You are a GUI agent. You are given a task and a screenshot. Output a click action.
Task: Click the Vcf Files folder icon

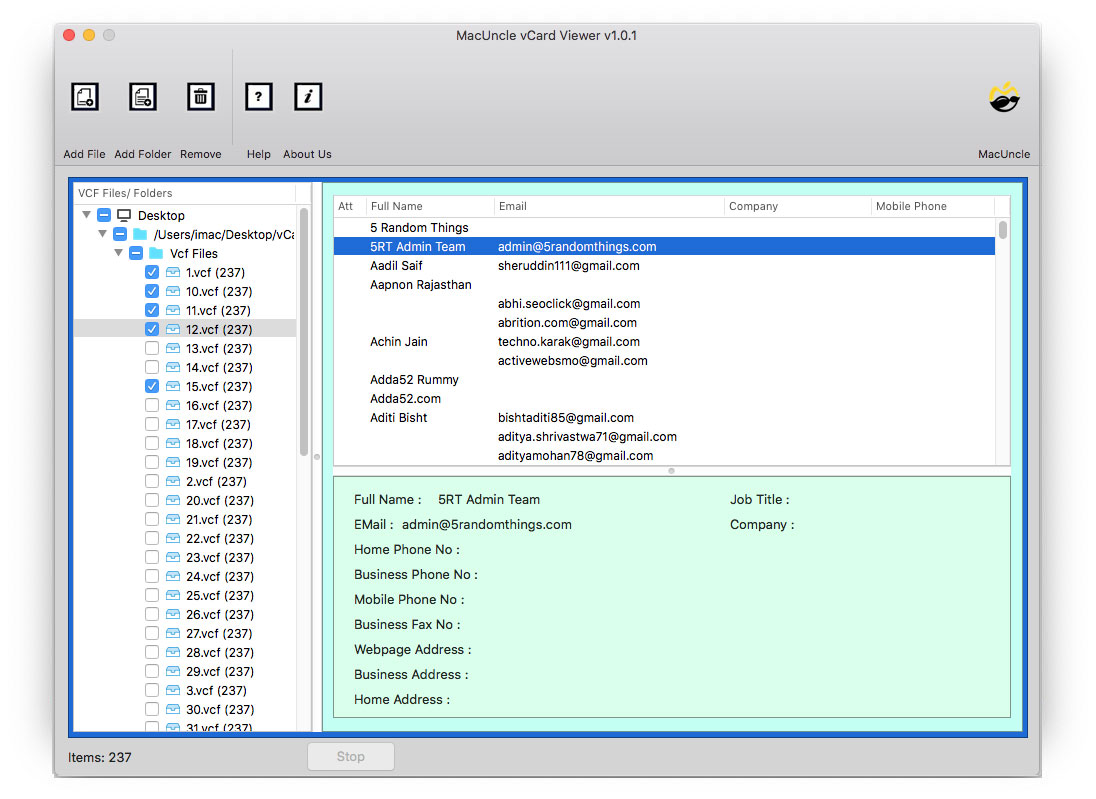157,253
